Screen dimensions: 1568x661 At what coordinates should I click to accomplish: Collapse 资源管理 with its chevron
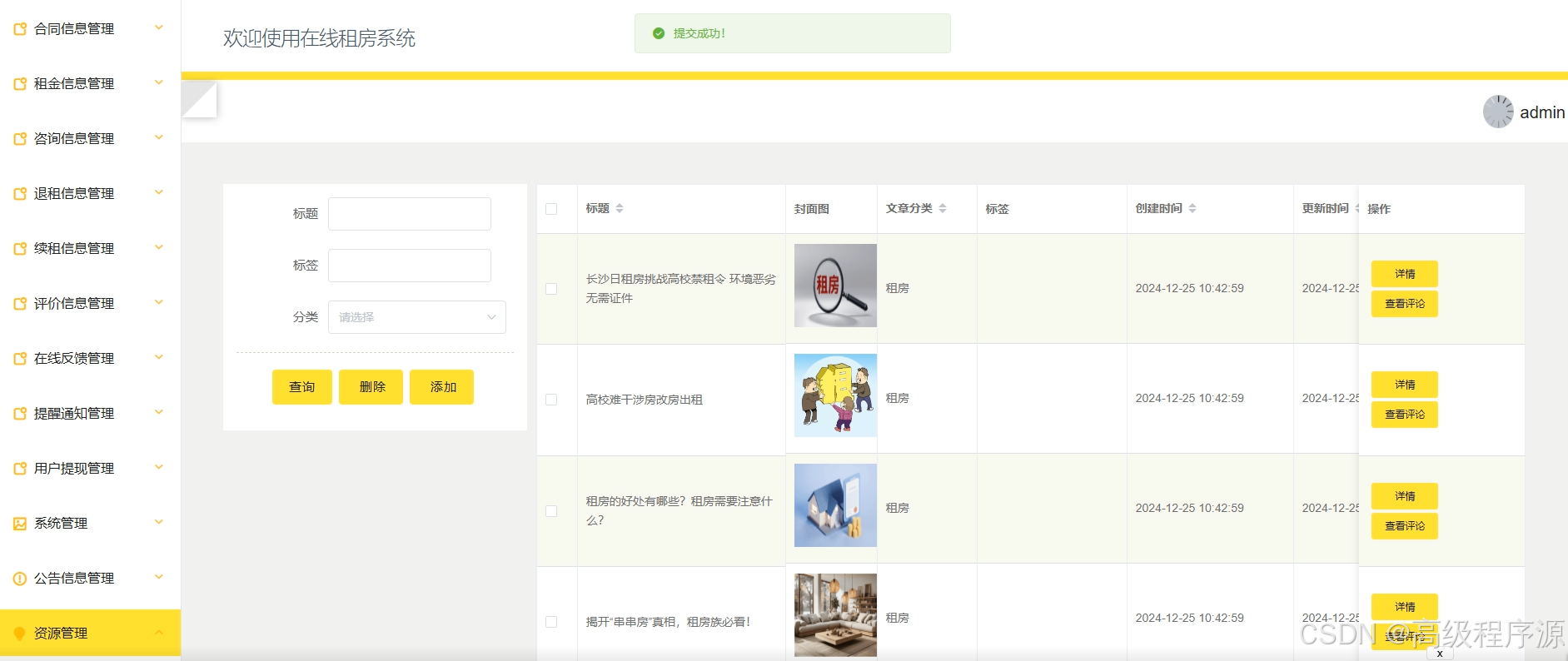coord(159,633)
